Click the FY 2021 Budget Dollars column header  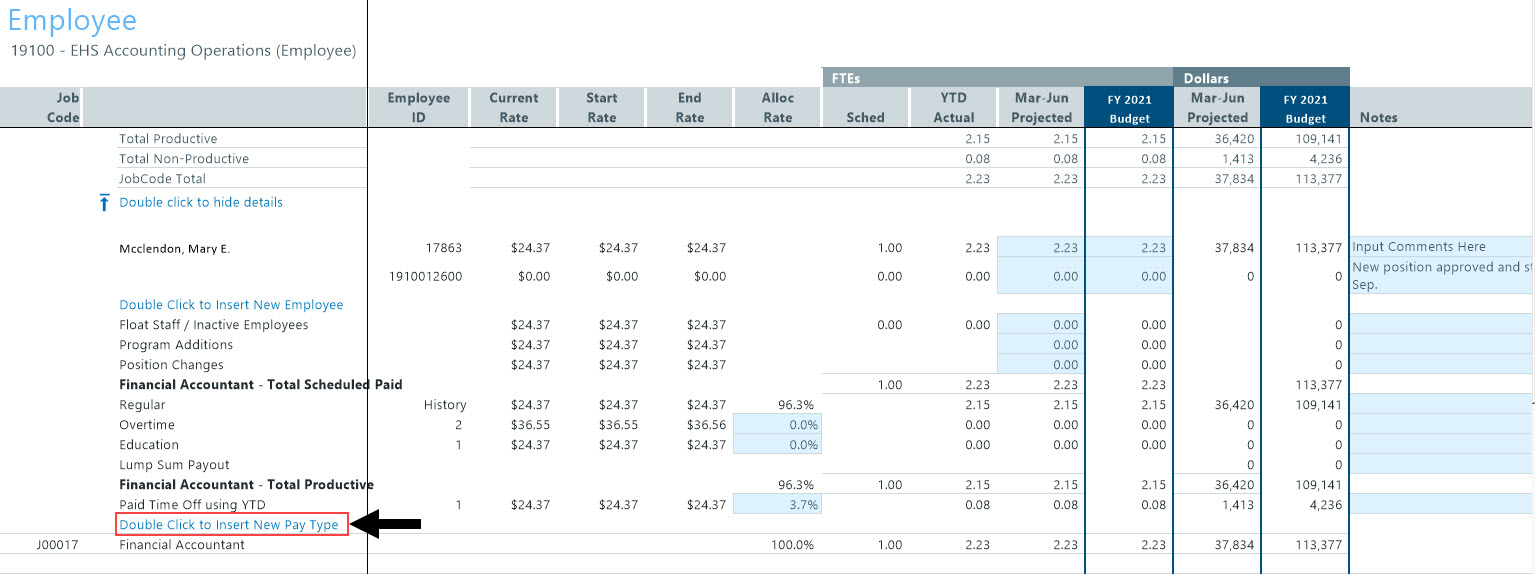point(1305,108)
